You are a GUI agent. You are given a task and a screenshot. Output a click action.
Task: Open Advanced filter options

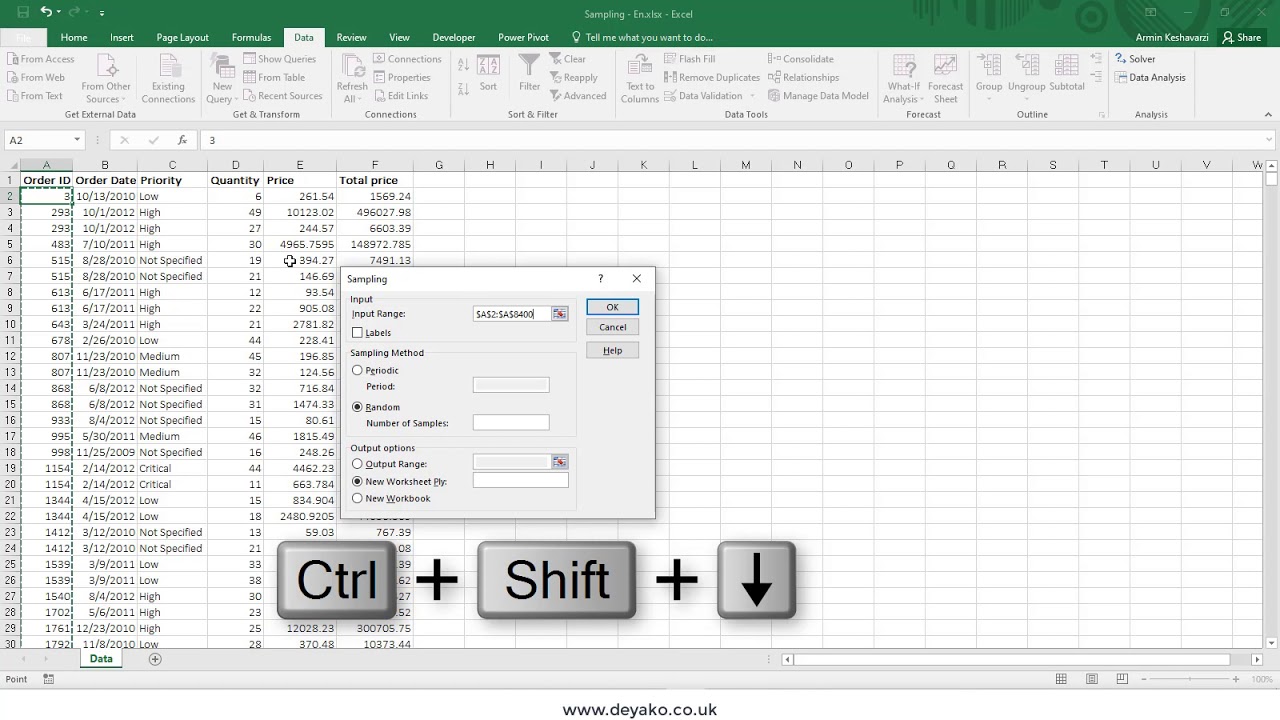577,96
